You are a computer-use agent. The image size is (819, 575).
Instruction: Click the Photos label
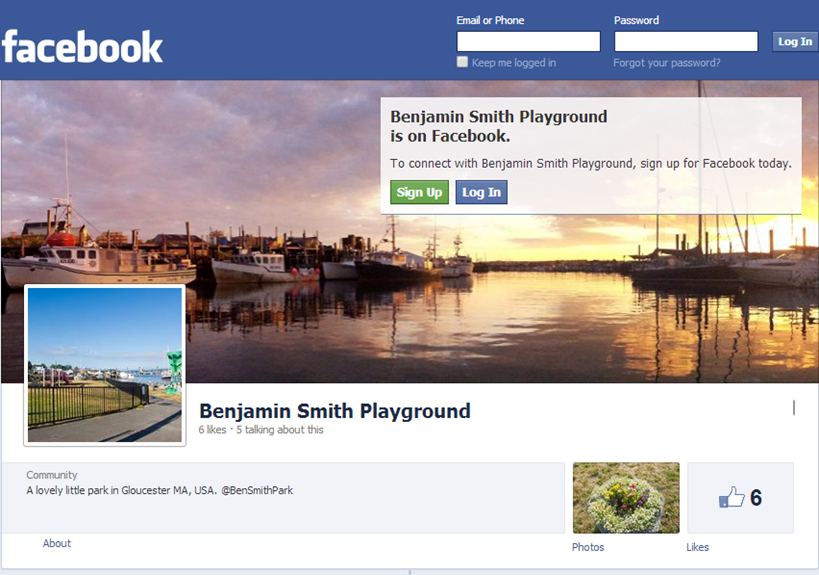[588, 547]
